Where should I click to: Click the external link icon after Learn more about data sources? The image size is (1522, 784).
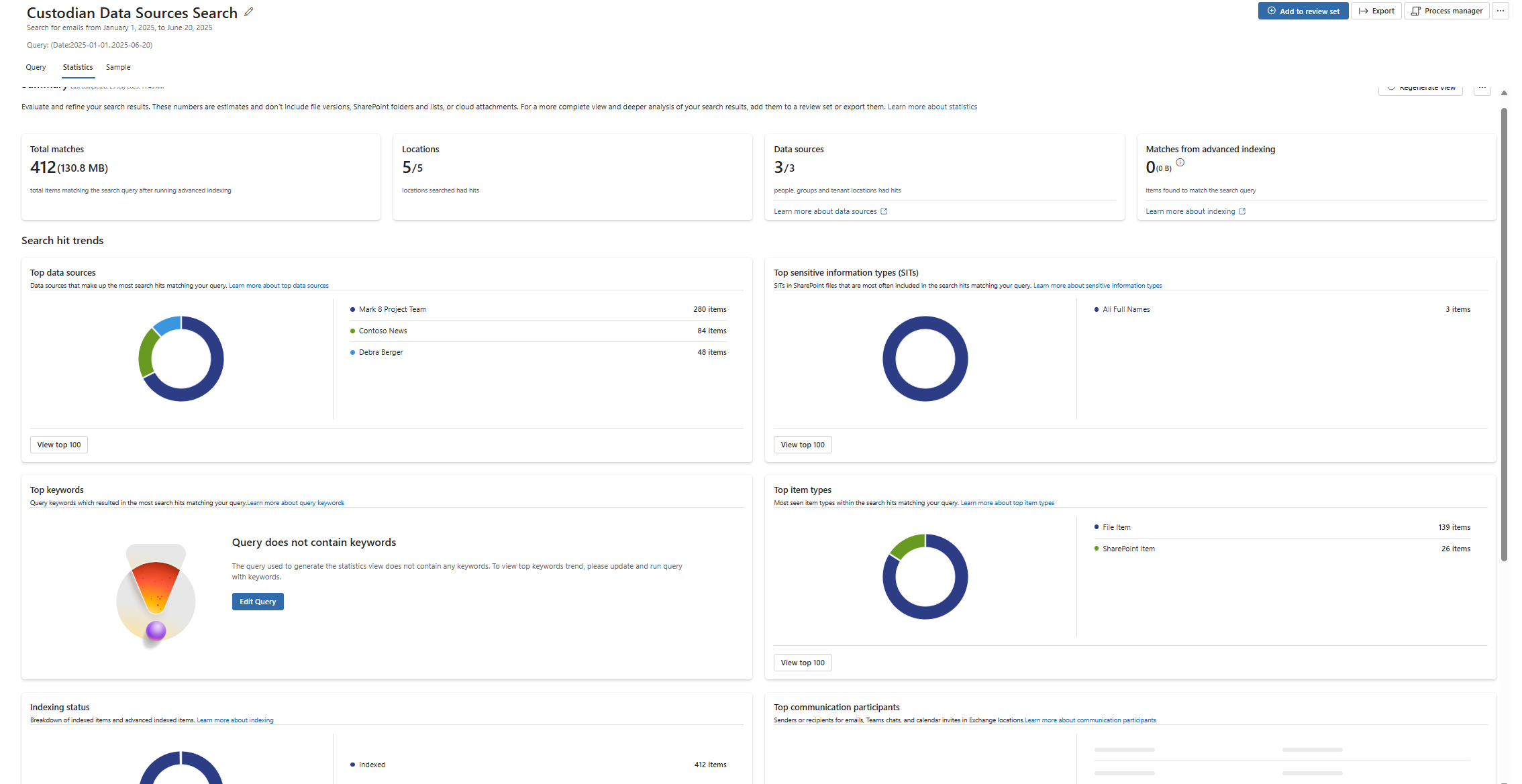(x=884, y=211)
